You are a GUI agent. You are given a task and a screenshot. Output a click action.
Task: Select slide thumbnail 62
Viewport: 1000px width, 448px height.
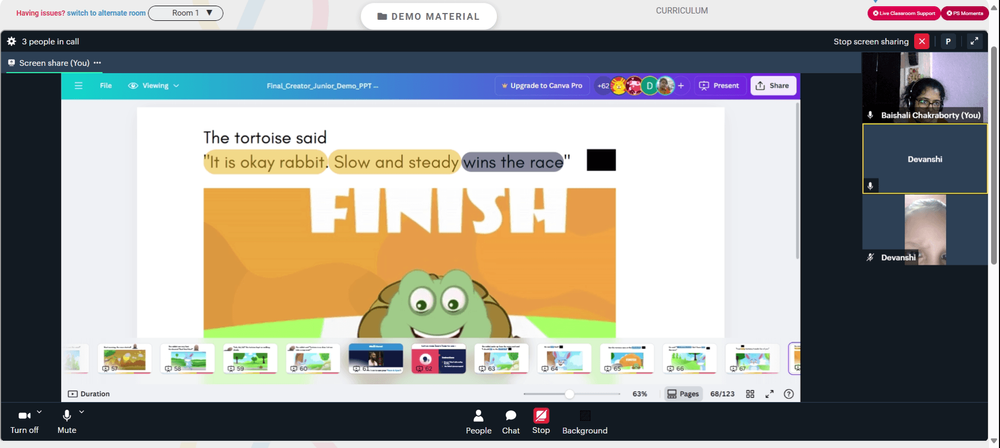coord(439,359)
